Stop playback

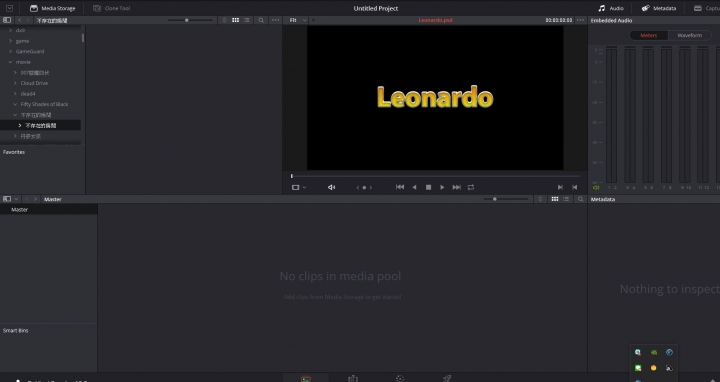coord(428,187)
